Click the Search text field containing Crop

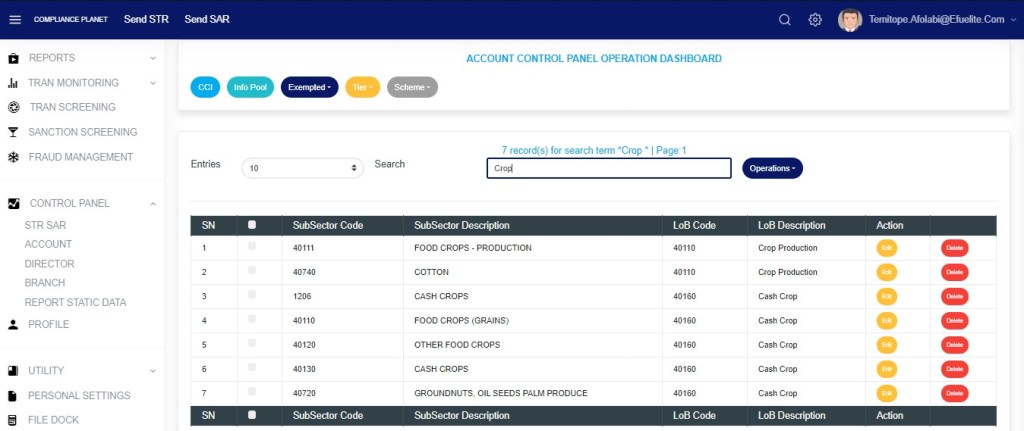[x=609, y=169]
